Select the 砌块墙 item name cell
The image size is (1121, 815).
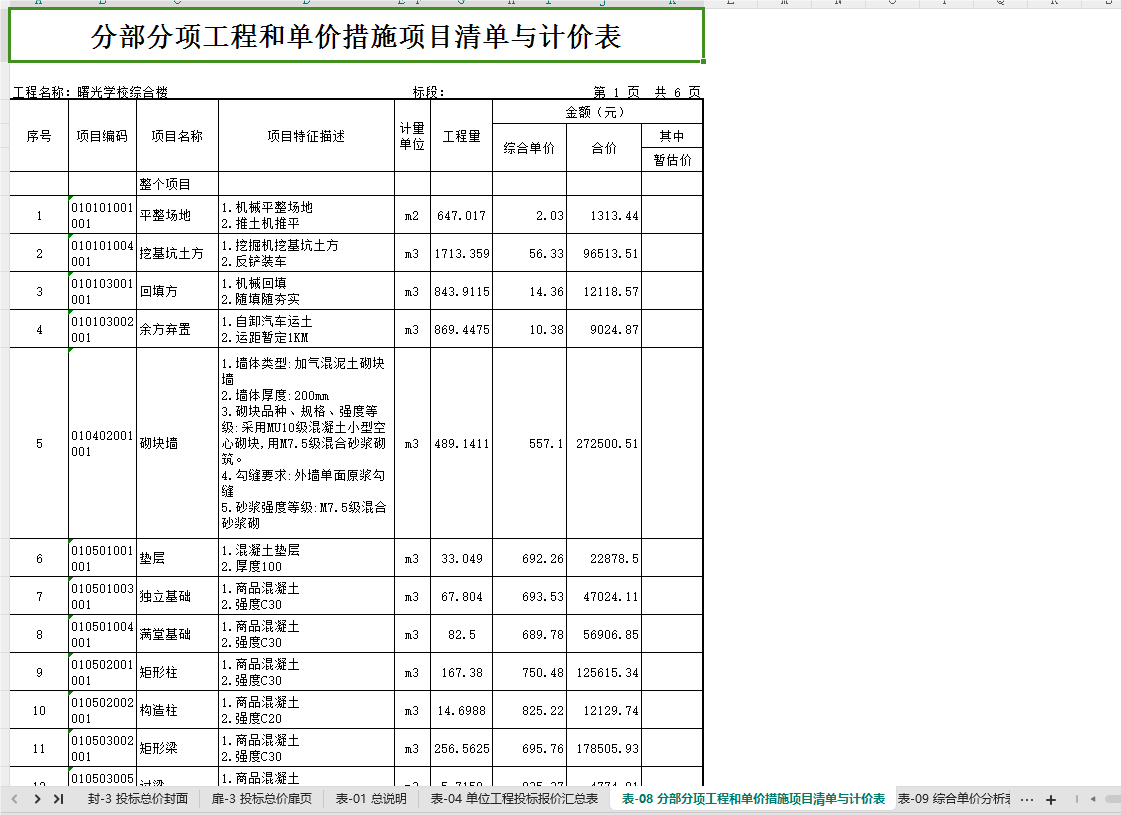(177, 443)
